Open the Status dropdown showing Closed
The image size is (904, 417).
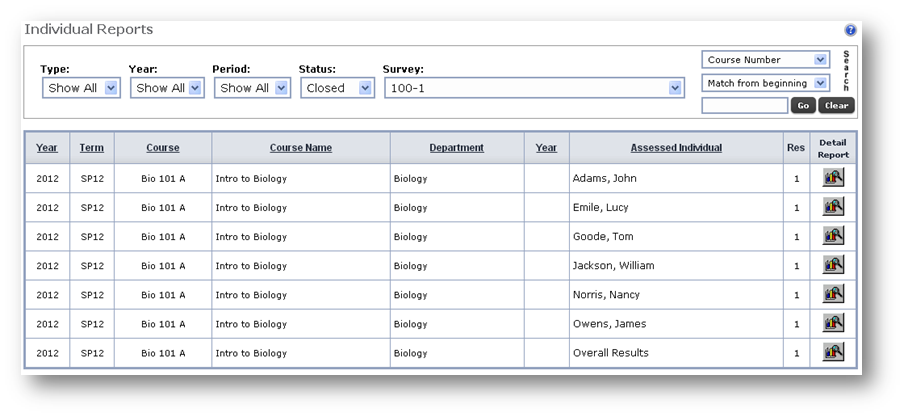[x=337, y=88]
